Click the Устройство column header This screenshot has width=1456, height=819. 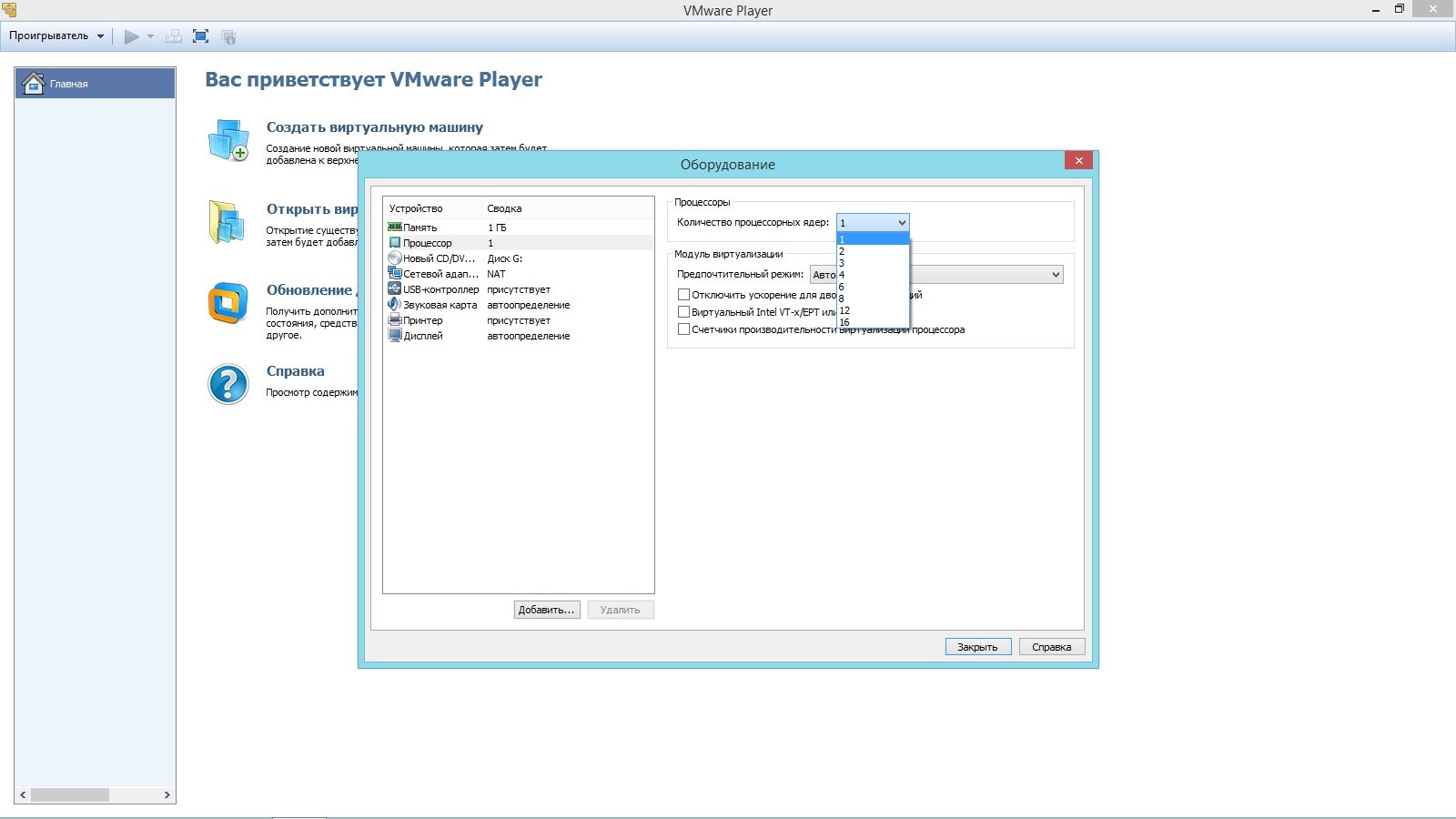tap(432, 208)
